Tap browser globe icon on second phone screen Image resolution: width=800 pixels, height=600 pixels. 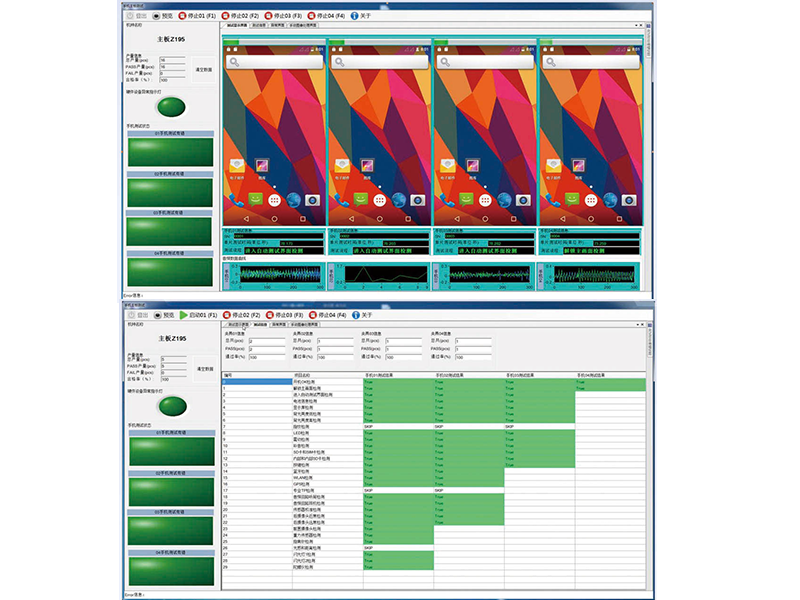400,199
